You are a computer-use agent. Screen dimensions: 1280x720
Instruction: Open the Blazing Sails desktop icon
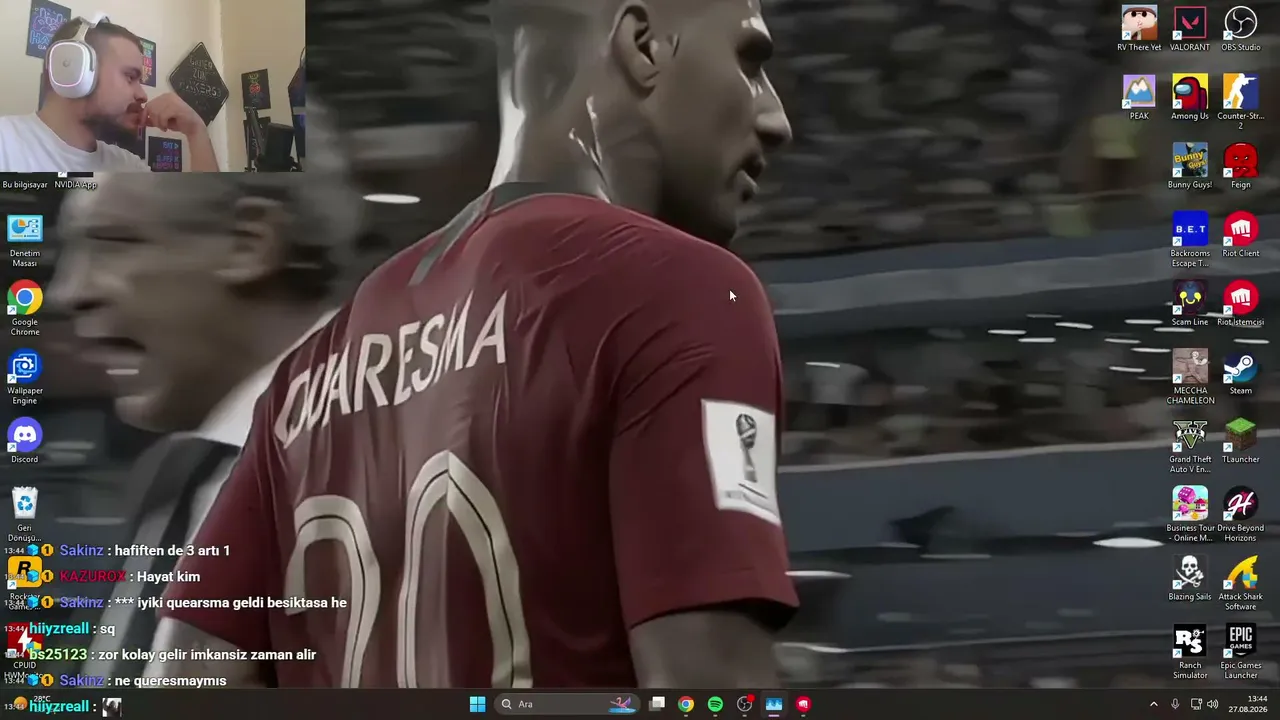[1190, 579]
